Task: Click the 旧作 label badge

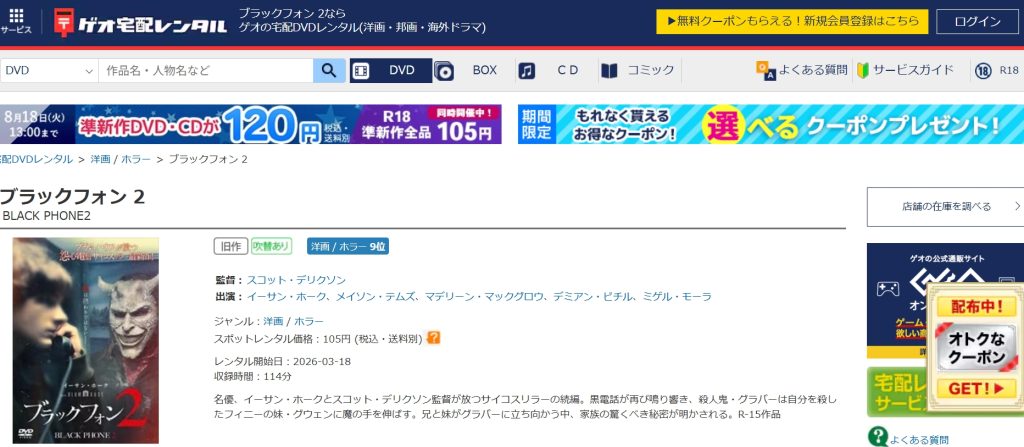Action: pyautogui.click(x=231, y=246)
